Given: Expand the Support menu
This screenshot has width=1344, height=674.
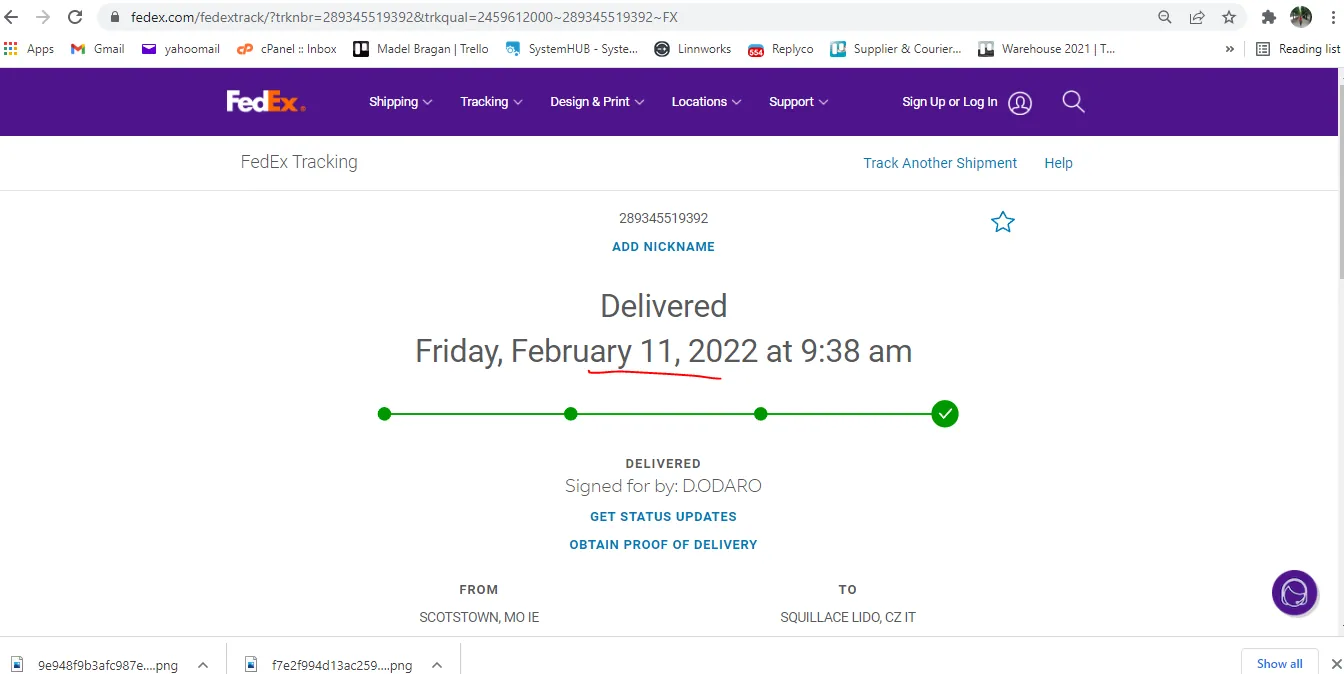Looking at the screenshot, I should pos(798,101).
